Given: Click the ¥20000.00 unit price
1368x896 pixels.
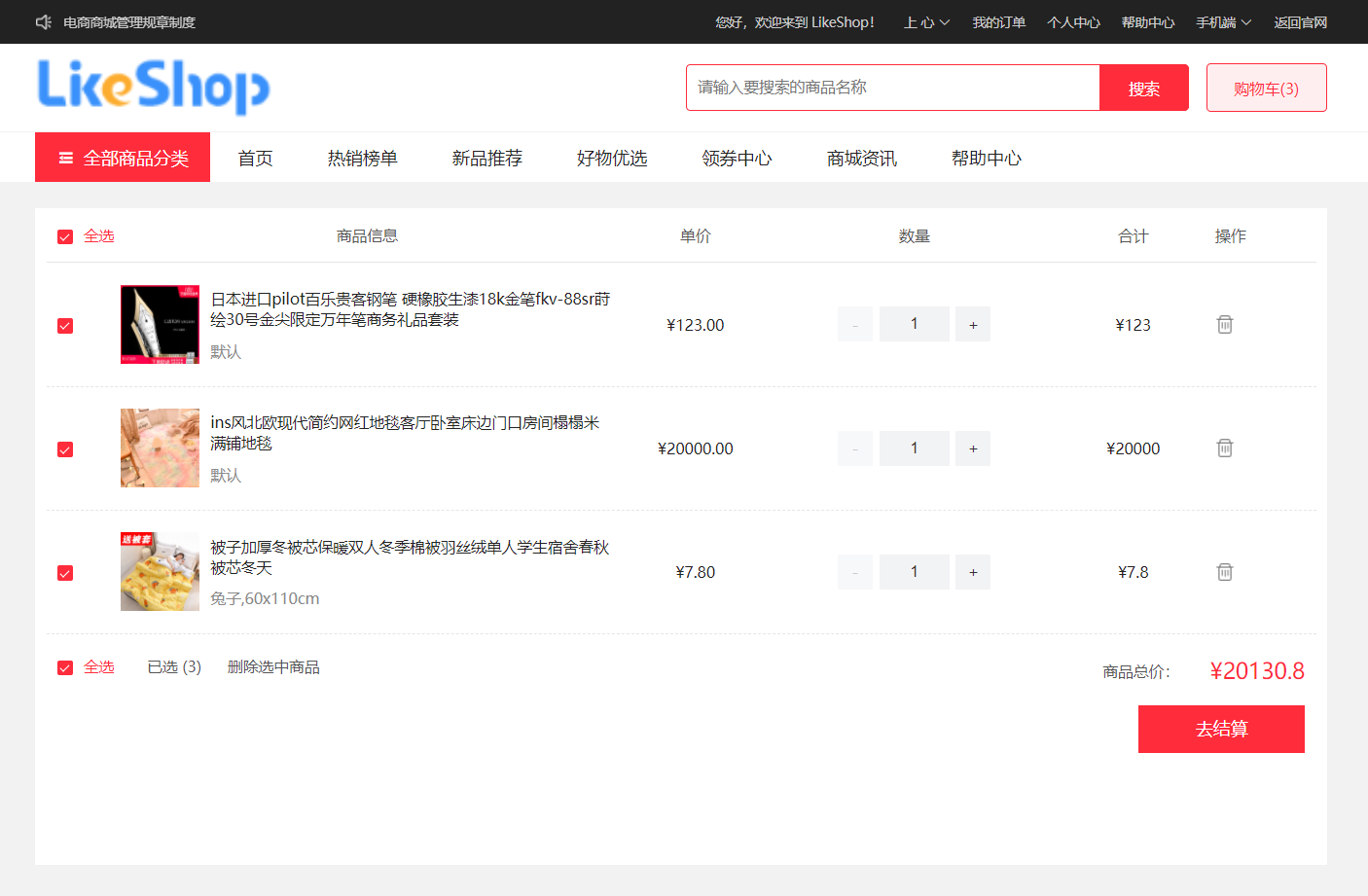Looking at the screenshot, I should point(696,448).
